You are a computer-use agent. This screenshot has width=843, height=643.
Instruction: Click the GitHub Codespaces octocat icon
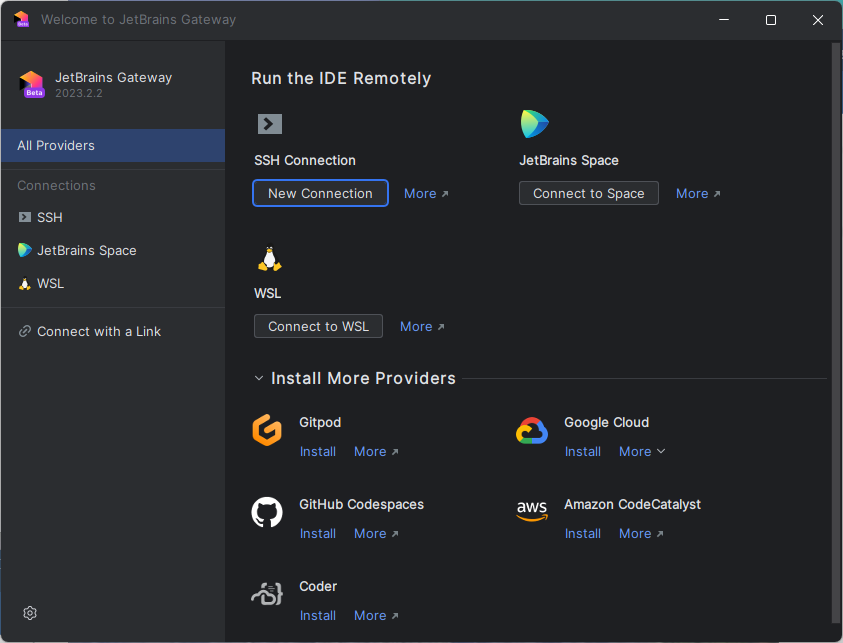pyautogui.click(x=267, y=512)
